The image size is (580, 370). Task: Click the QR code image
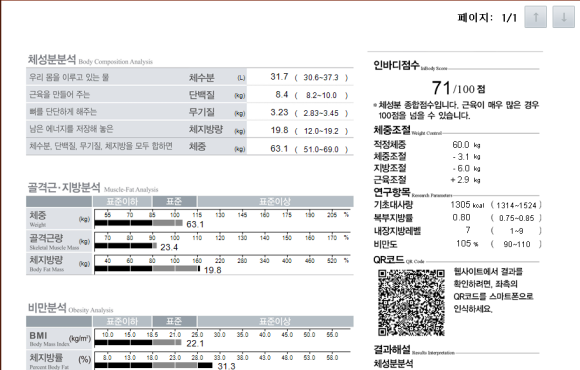point(411,303)
